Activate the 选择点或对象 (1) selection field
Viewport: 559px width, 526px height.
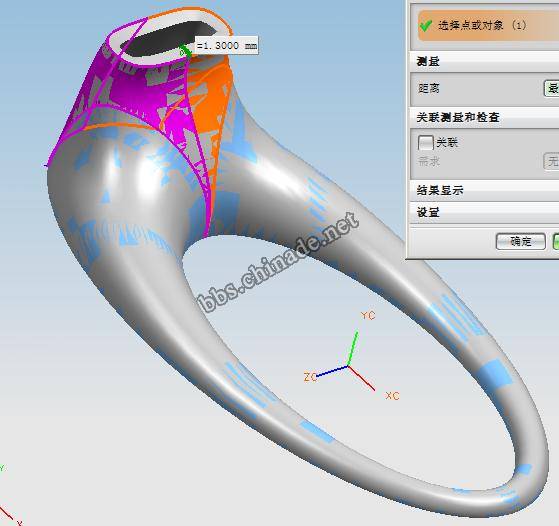488,26
